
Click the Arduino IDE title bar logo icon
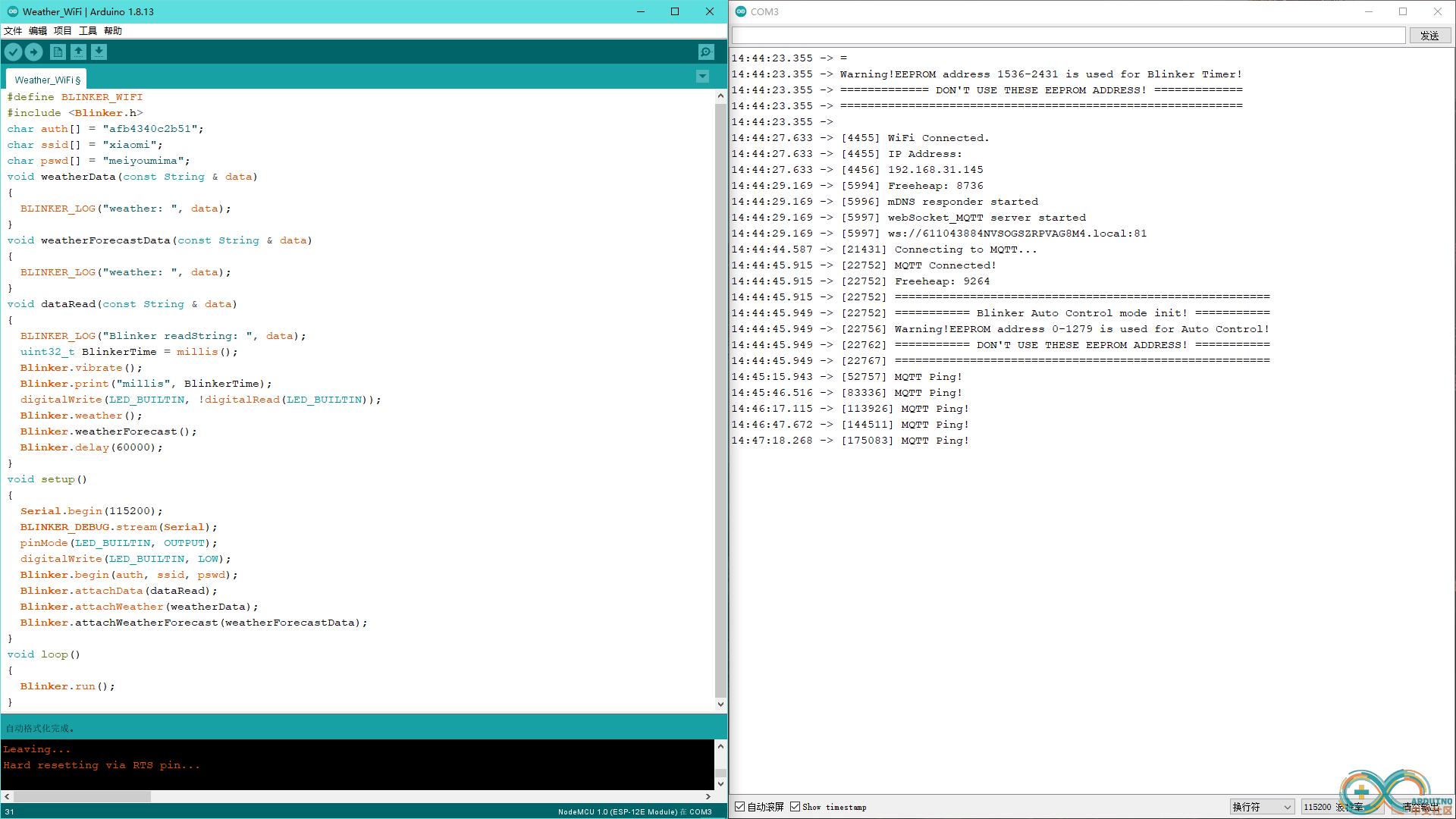[x=12, y=11]
